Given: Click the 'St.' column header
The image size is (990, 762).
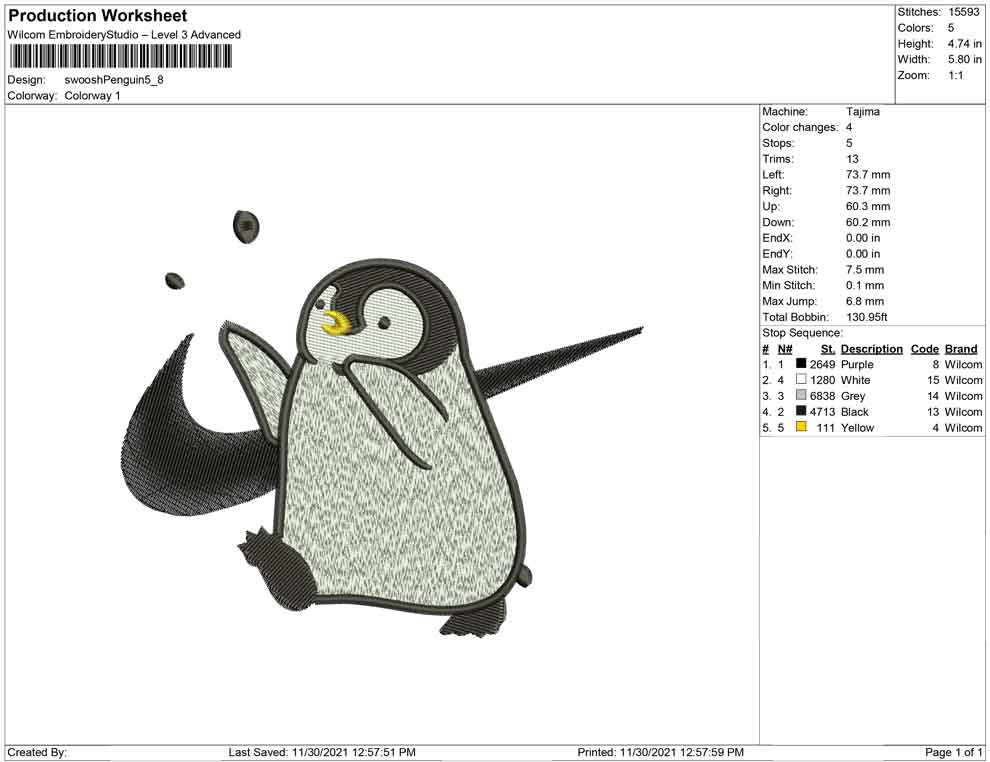Looking at the screenshot, I should click(828, 349).
